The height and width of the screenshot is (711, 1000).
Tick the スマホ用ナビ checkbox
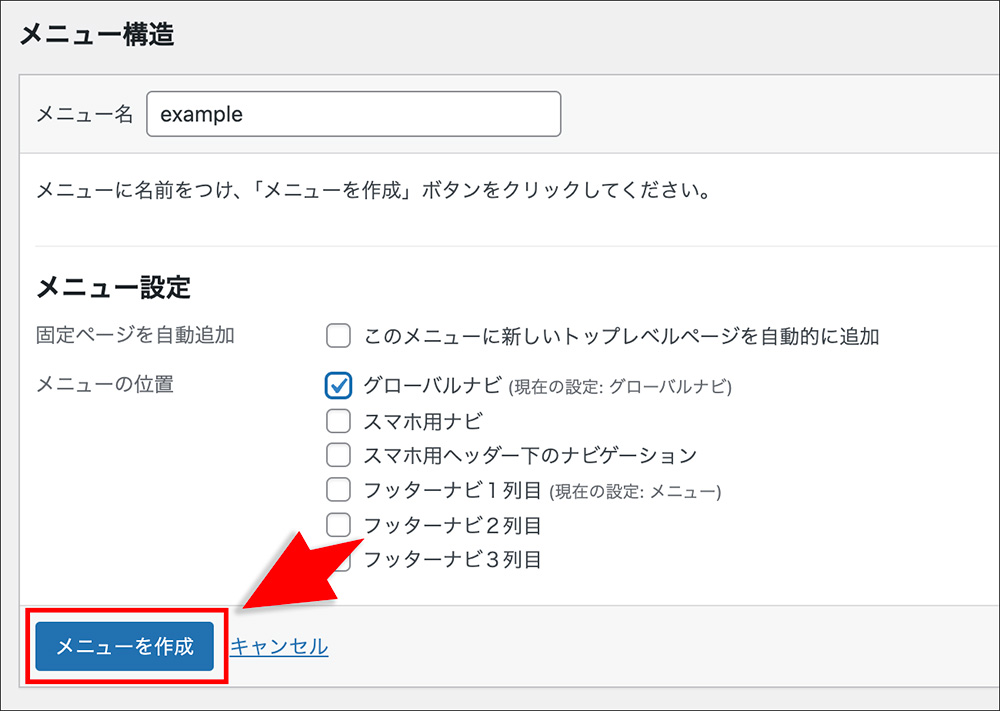[x=339, y=420]
